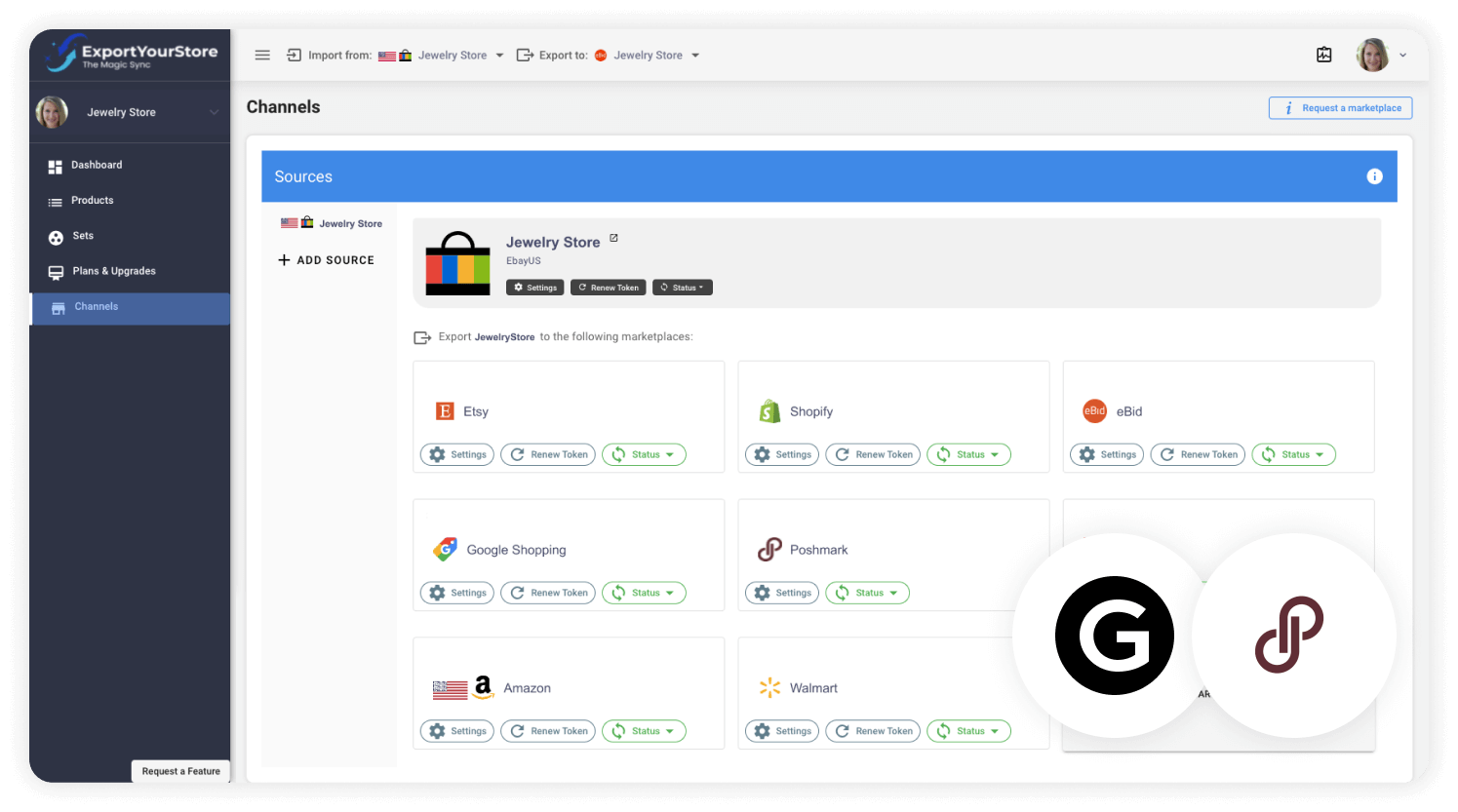Renew Token for Walmart

[873, 731]
